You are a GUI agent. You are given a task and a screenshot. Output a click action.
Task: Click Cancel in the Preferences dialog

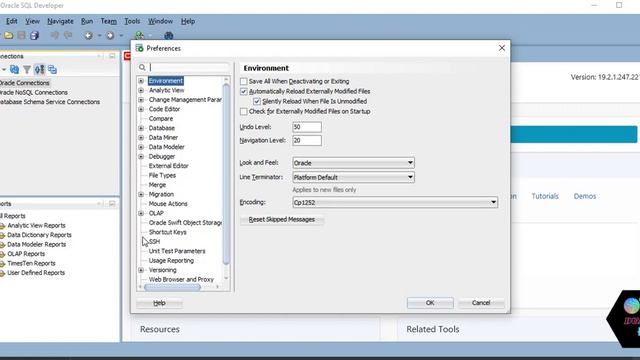tap(481, 303)
